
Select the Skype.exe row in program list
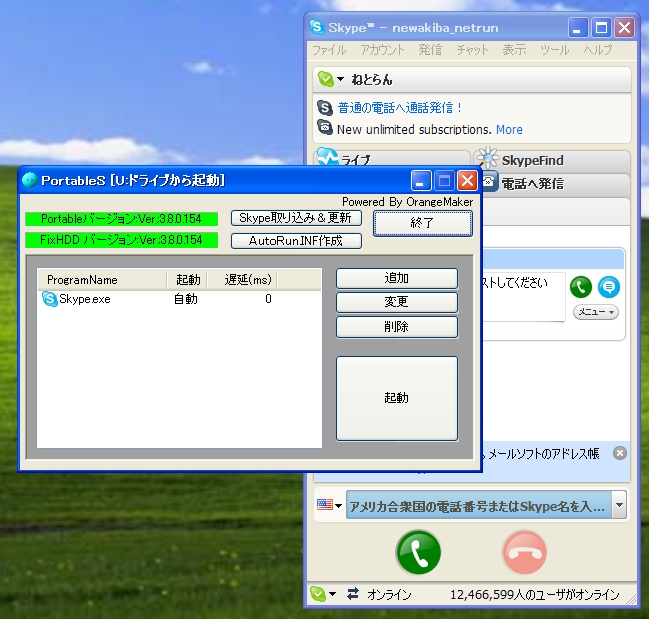pyautogui.click(x=179, y=299)
